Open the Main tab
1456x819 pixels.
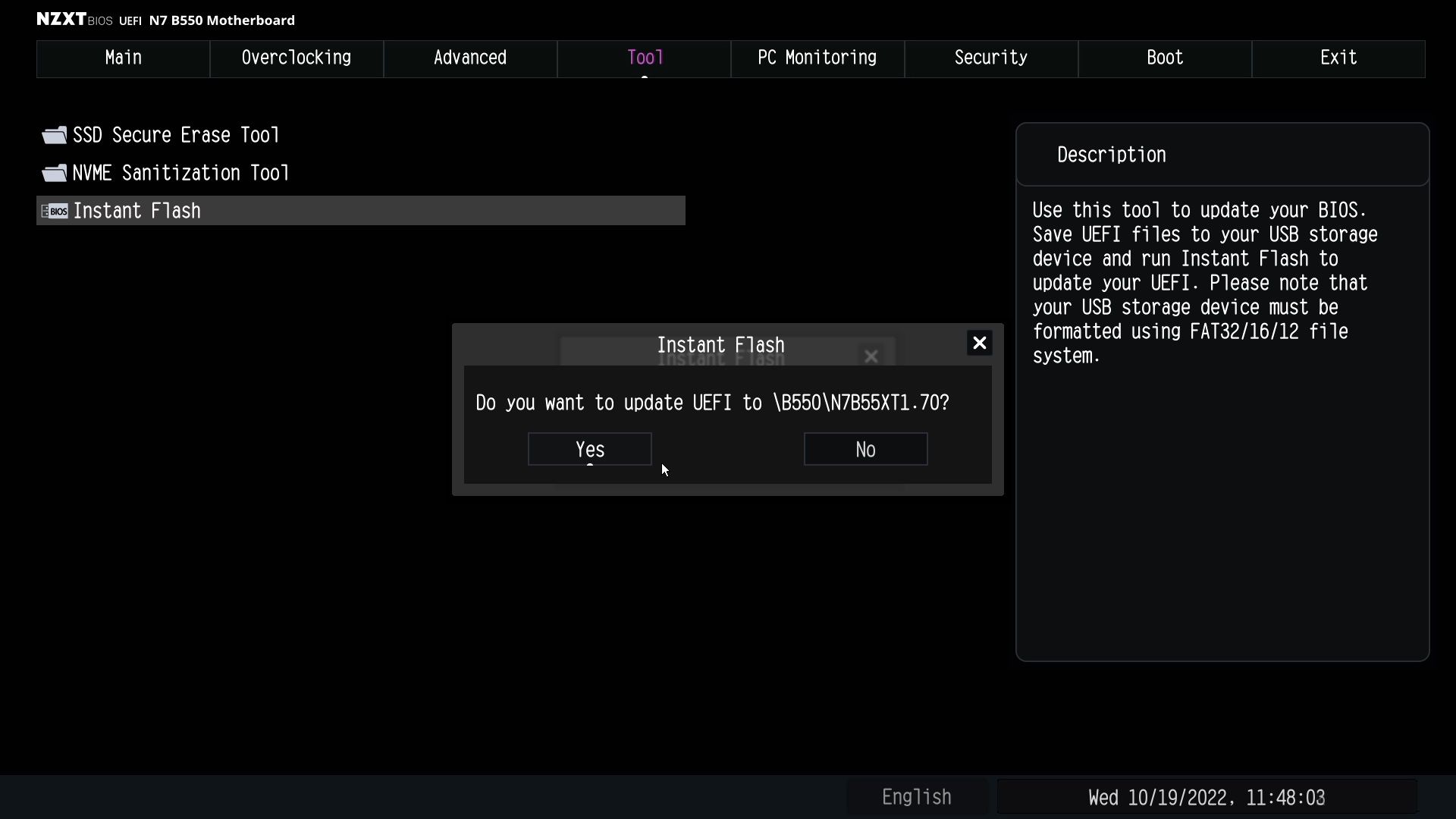click(x=123, y=58)
